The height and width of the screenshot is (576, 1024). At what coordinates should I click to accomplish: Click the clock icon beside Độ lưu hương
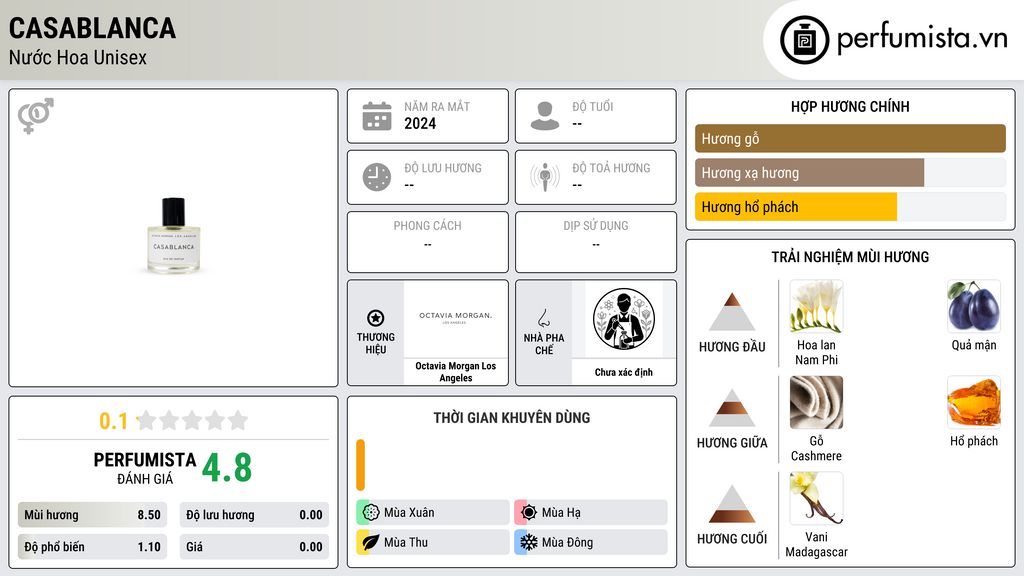click(377, 177)
